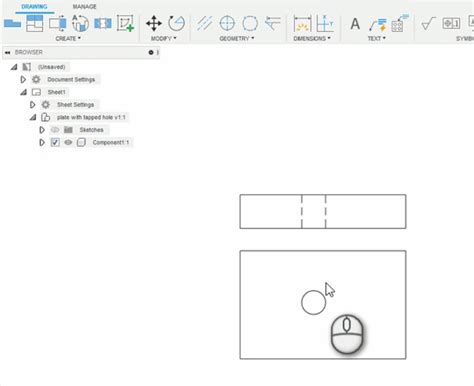Viewport: 474px width, 386px height.
Task: Select the circular hole in the lower view
Action: (313, 302)
